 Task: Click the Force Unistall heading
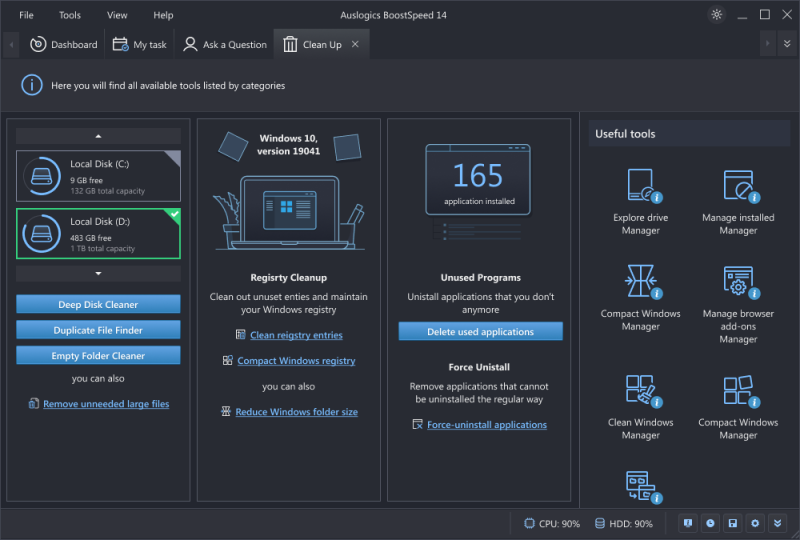tap(479, 367)
